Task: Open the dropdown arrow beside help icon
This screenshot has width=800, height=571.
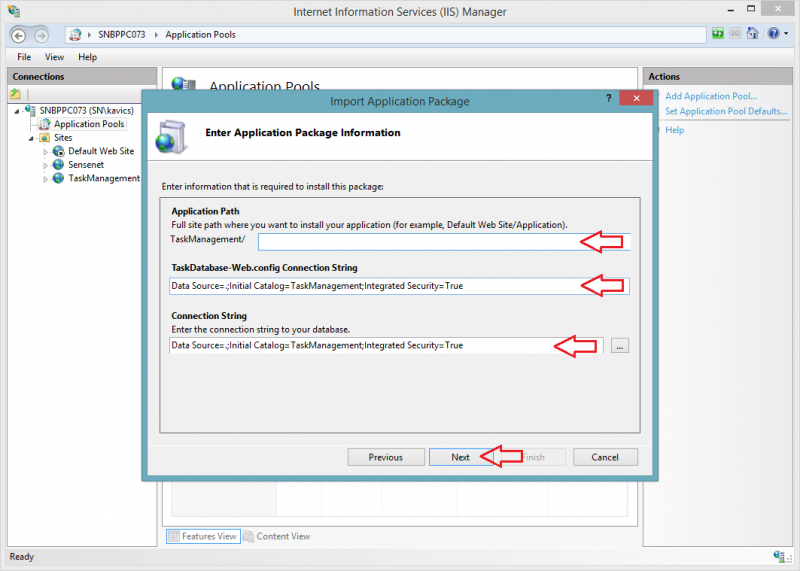Action: [786, 34]
